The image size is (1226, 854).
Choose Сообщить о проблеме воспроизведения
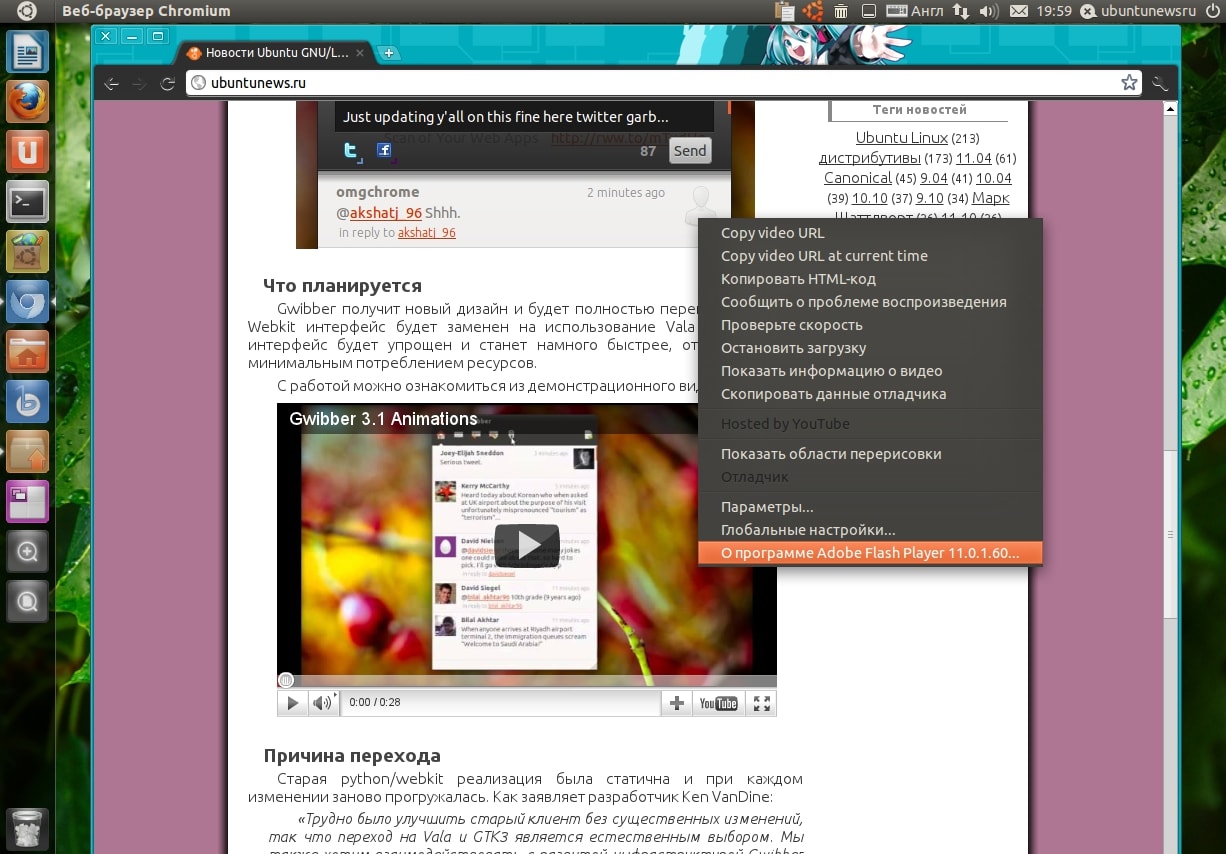(x=870, y=302)
